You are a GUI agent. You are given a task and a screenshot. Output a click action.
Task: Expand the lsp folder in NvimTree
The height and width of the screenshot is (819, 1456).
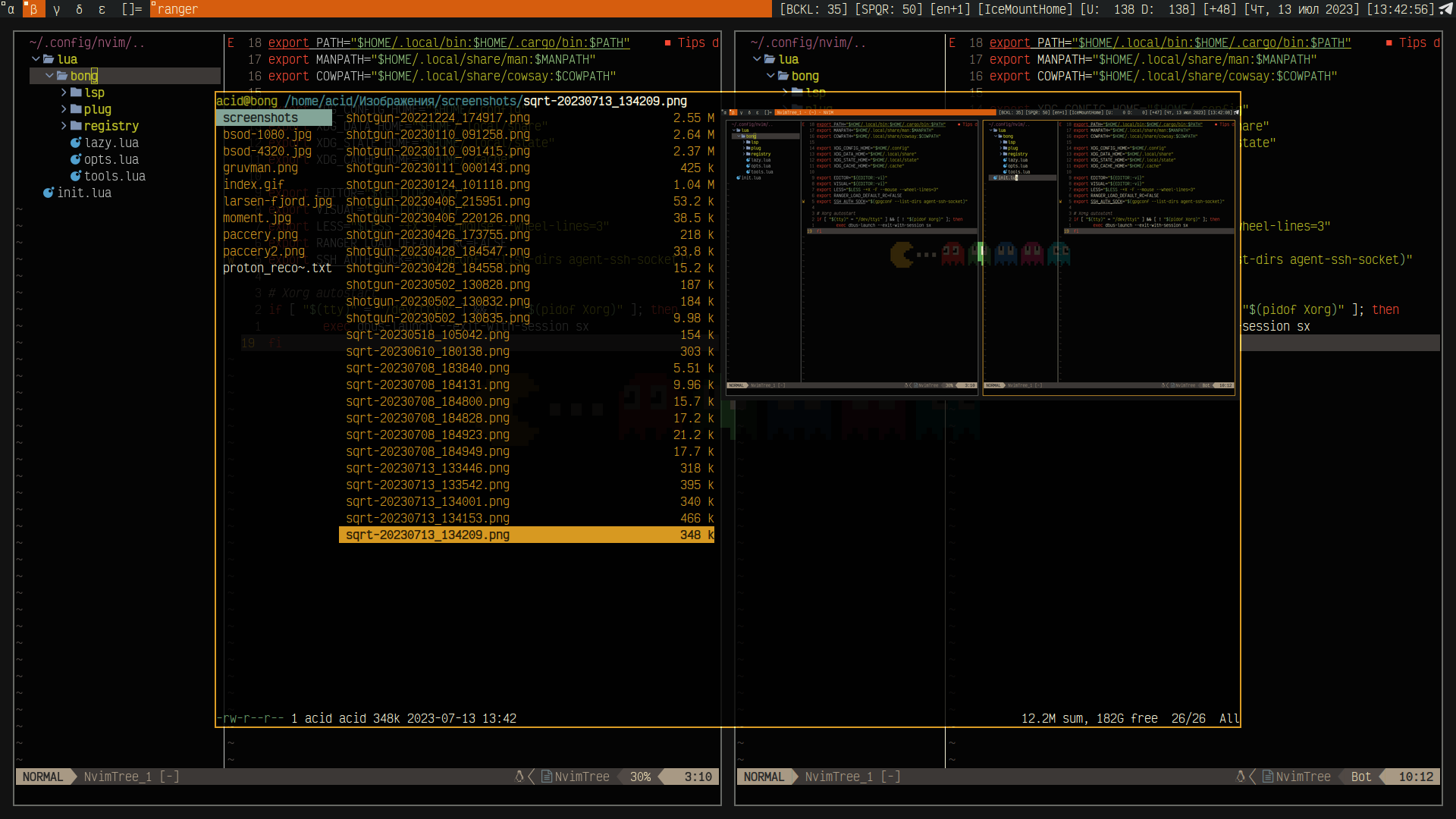tap(64, 93)
